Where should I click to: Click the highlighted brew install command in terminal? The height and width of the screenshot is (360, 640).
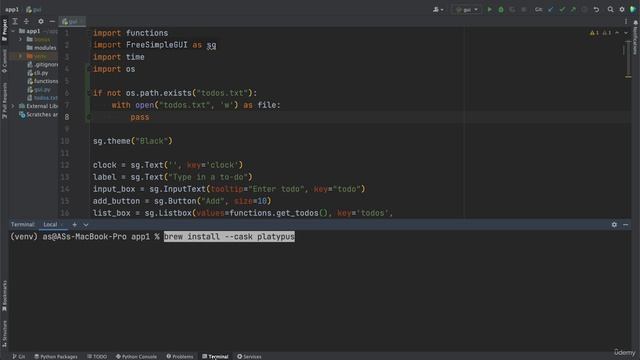point(229,237)
